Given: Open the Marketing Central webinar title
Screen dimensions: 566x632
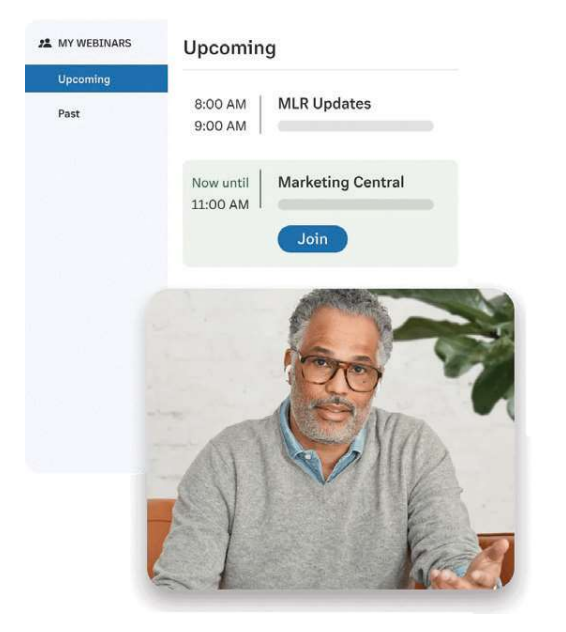Looking at the screenshot, I should pyautogui.click(x=341, y=182).
